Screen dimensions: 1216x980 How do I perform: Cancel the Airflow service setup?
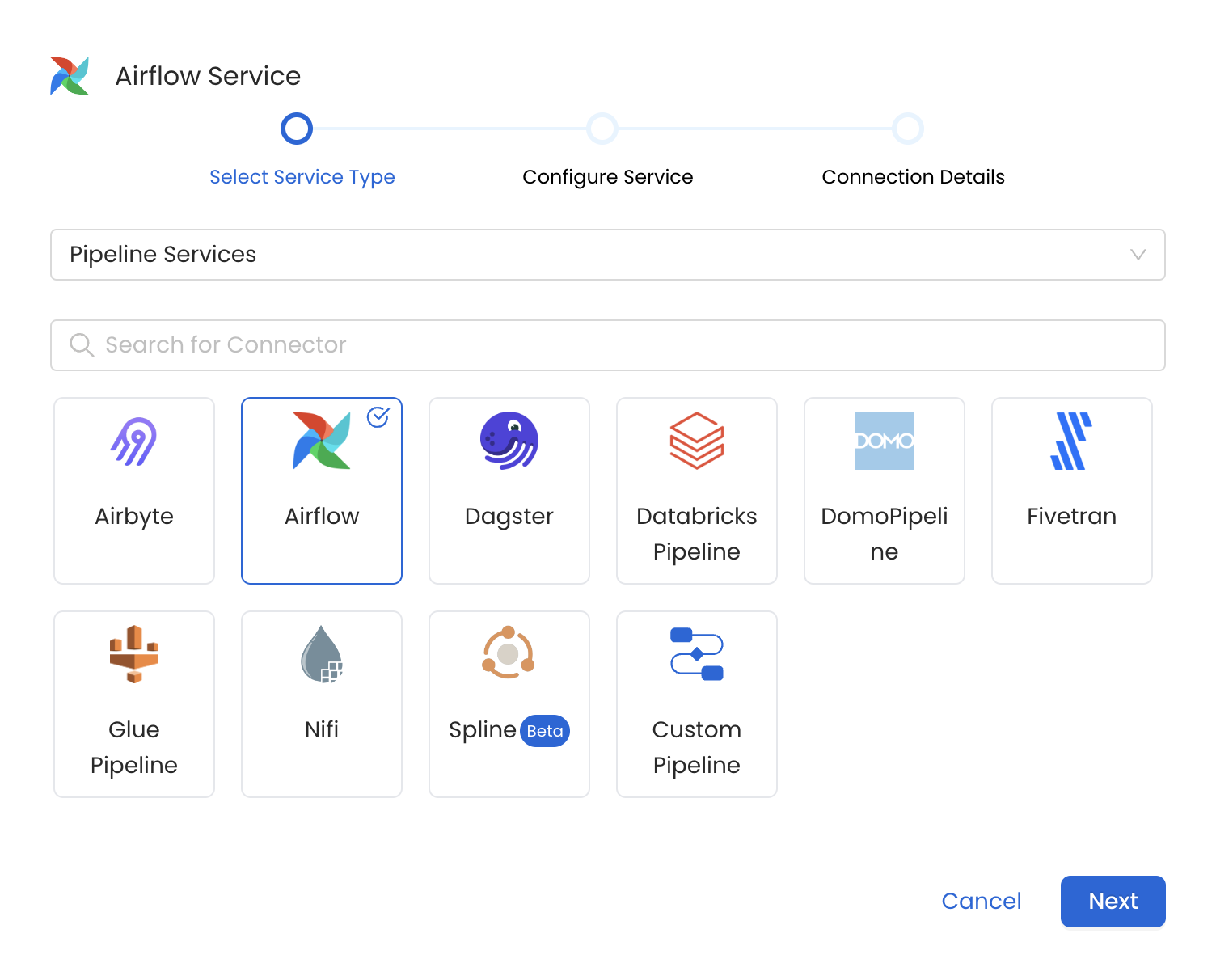click(x=982, y=901)
